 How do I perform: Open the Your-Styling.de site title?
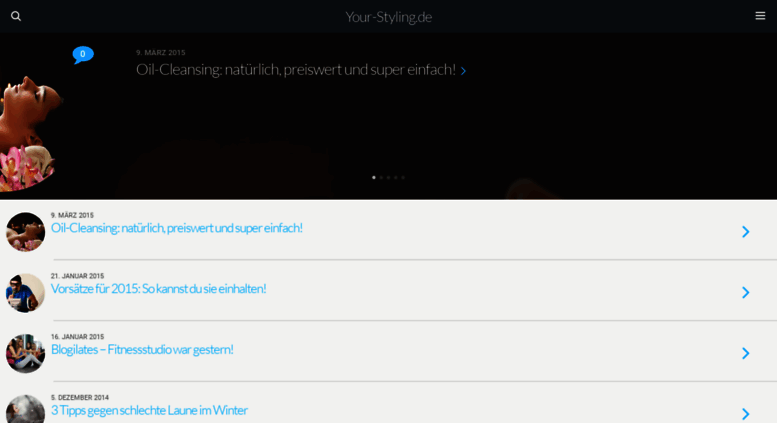pos(388,17)
